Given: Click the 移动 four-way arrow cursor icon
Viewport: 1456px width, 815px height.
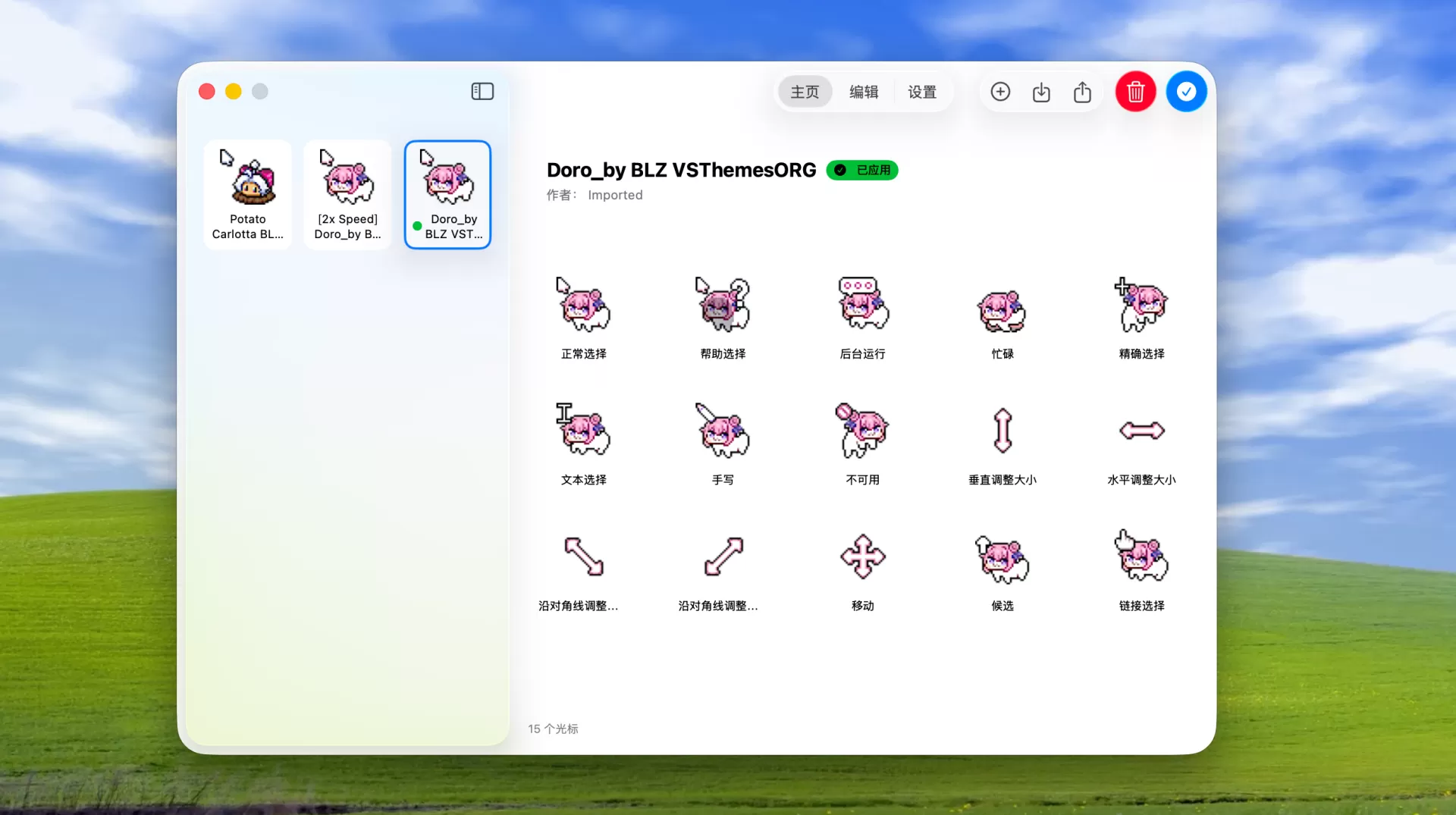Looking at the screenshot, I should 863,556.
